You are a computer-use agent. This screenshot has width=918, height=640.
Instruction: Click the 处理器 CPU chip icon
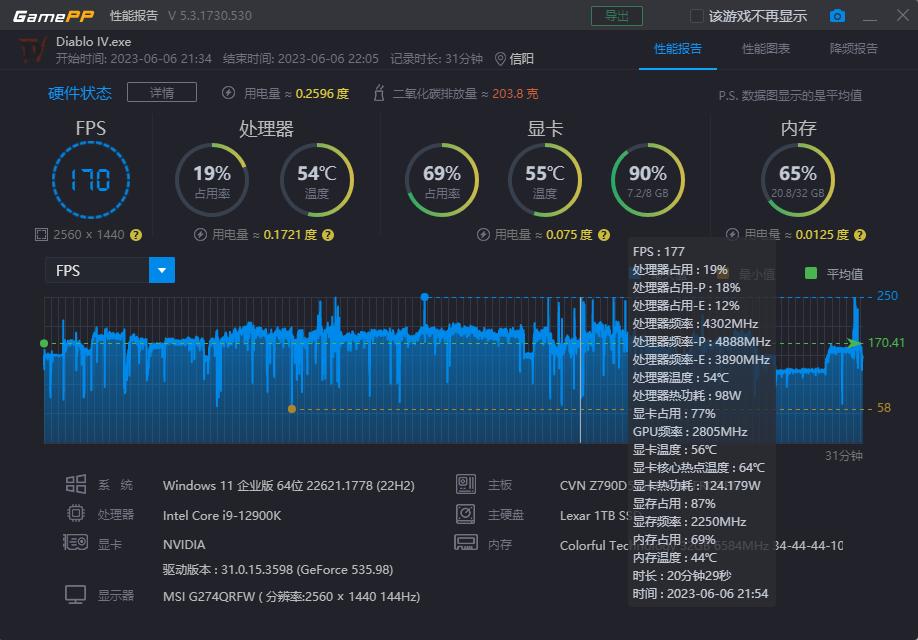coord(75,513)
